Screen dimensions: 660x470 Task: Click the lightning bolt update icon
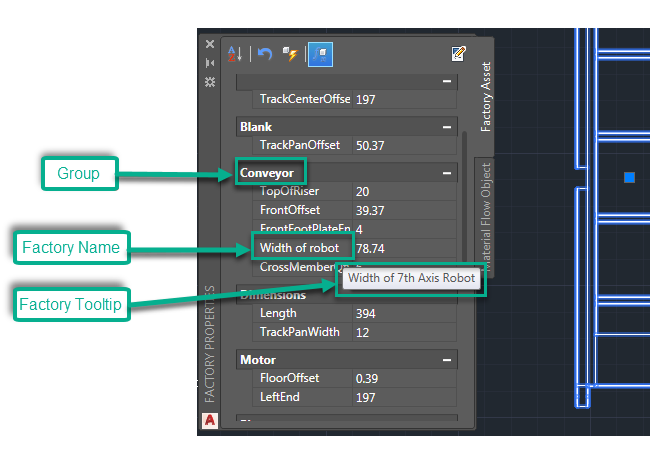(x=290, y=54)
